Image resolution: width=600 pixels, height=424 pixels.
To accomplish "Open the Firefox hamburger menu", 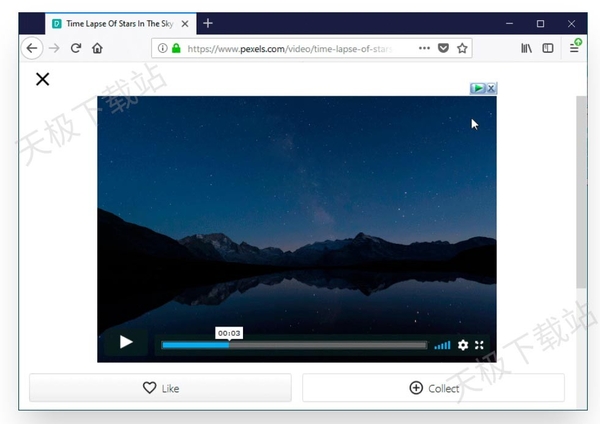I will [574, 48].
